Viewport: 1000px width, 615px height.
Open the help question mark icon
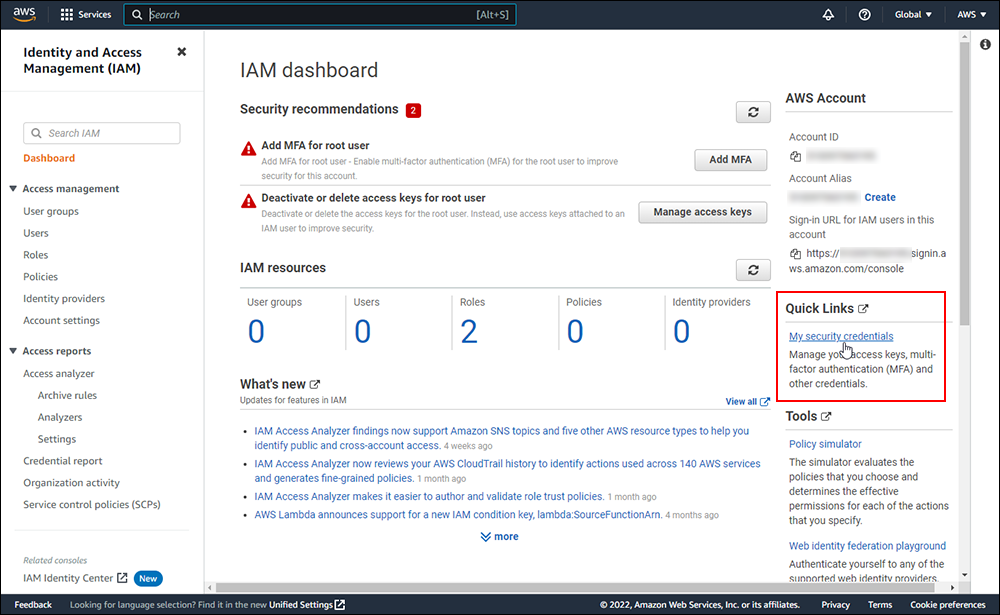pos(864,14)
